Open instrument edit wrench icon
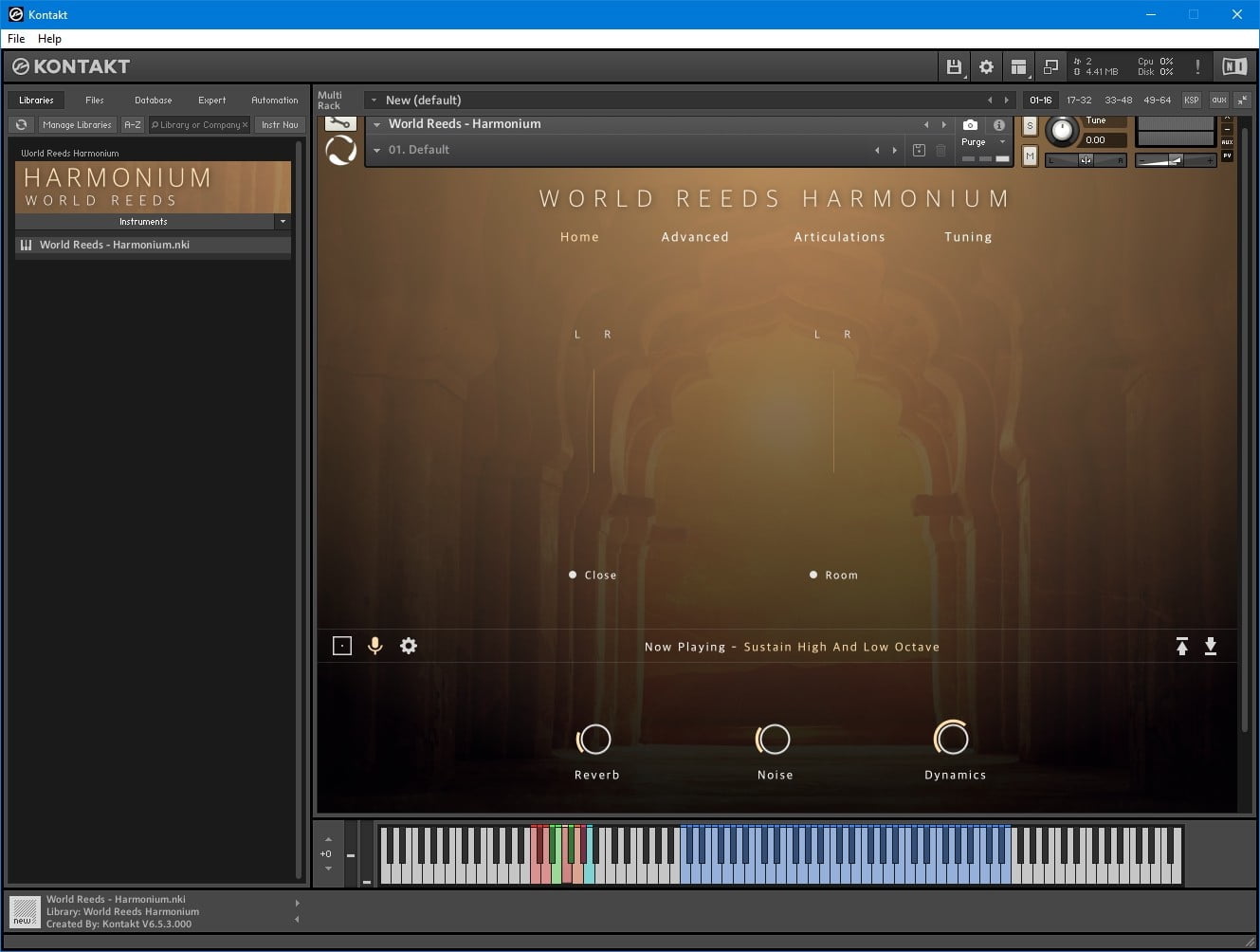The height and width of the screenshot is (952, 1260). pos(339,123)
